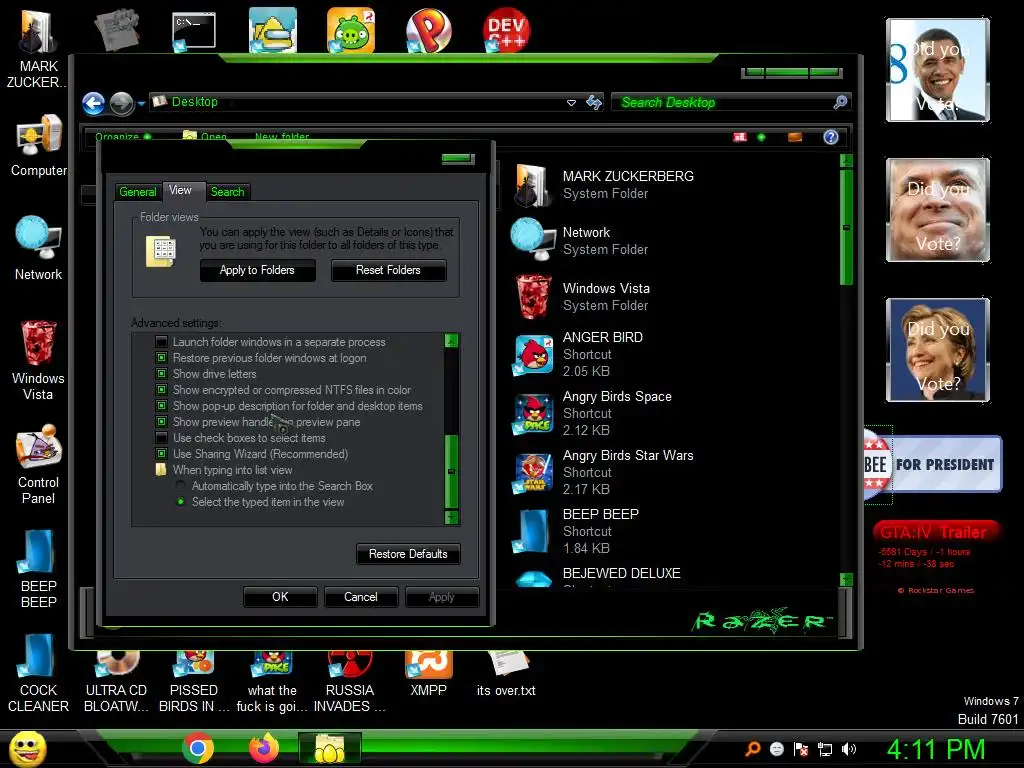The width and height of the screenshot is (1024, 768).
Task: Open Chrome from the taskbar
Action: tap(198, 748)
